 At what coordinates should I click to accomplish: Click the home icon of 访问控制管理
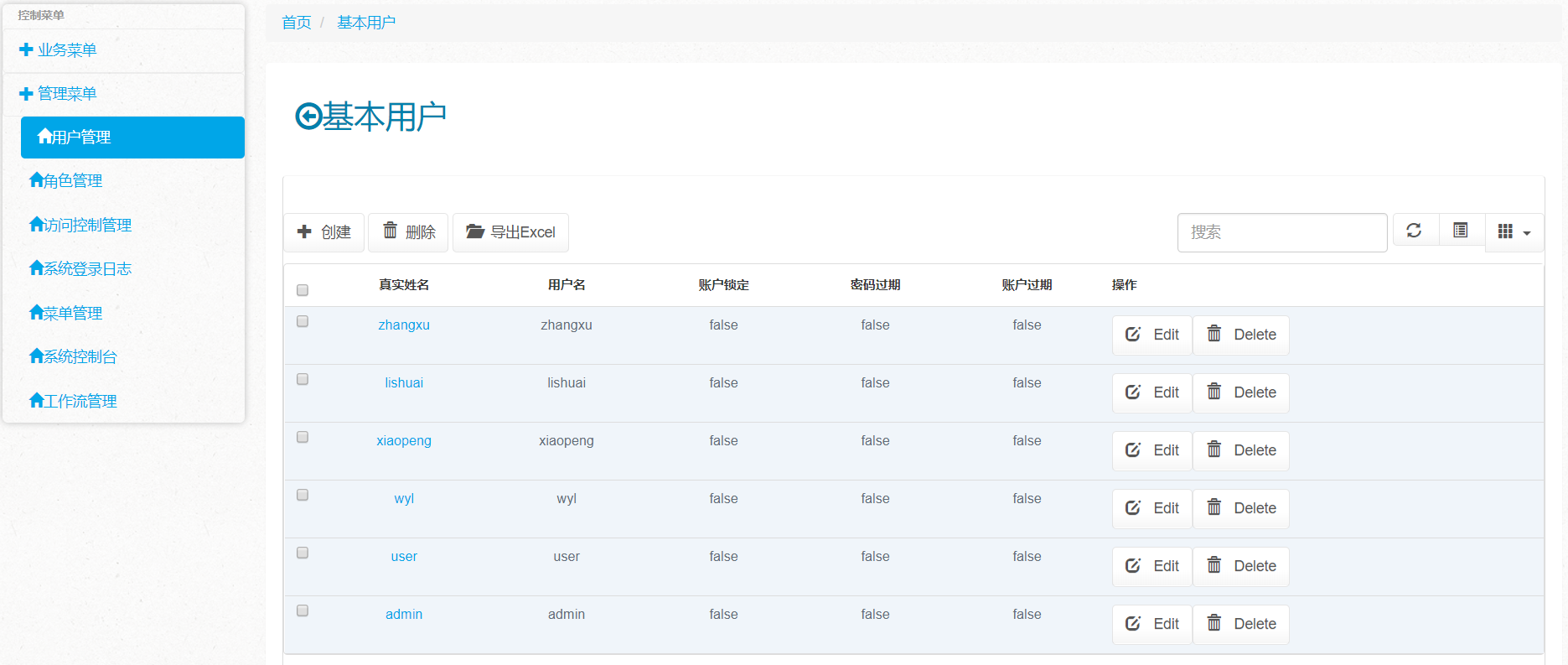36,224
